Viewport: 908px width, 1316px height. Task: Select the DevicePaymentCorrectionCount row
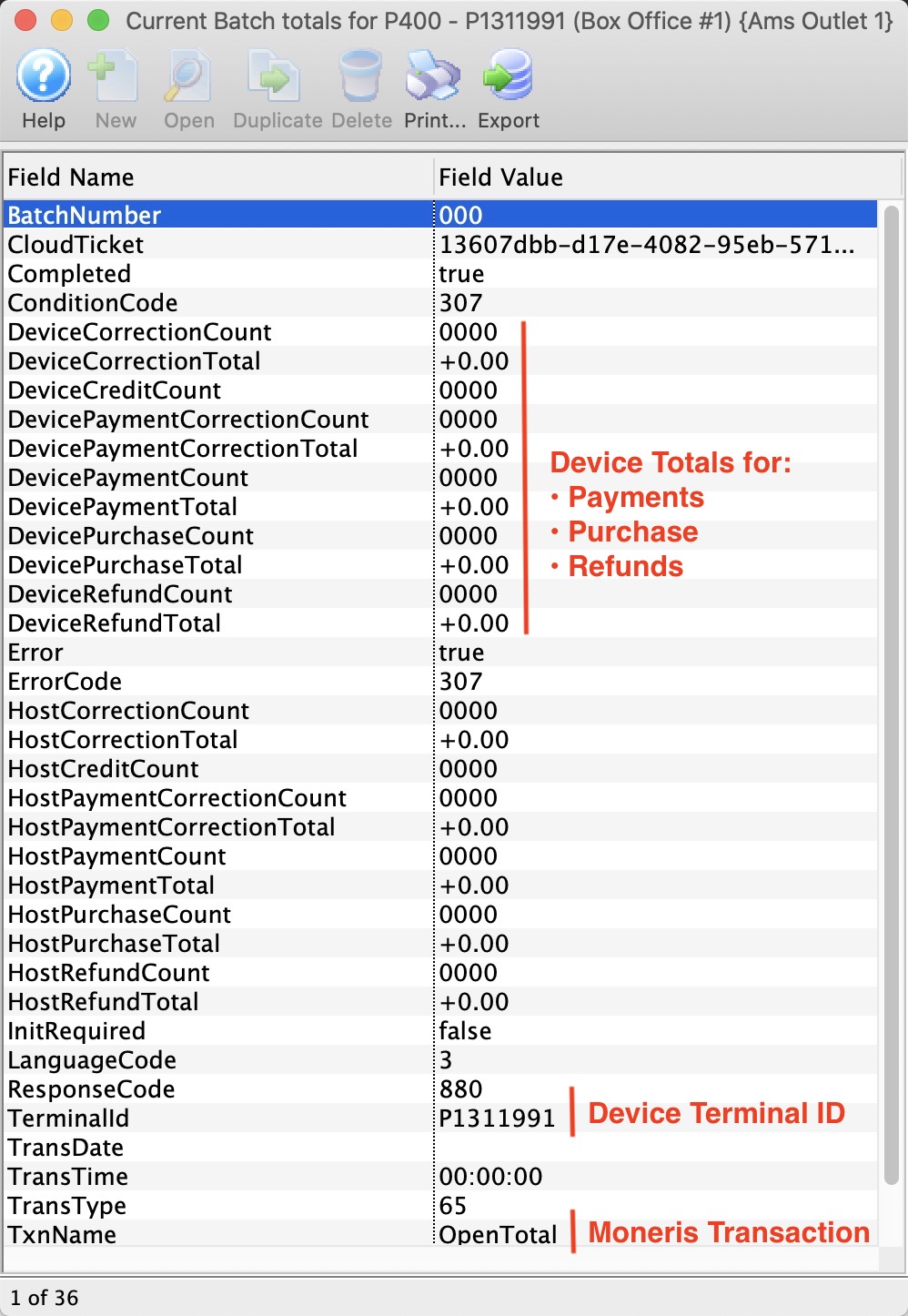click(440, 419)
